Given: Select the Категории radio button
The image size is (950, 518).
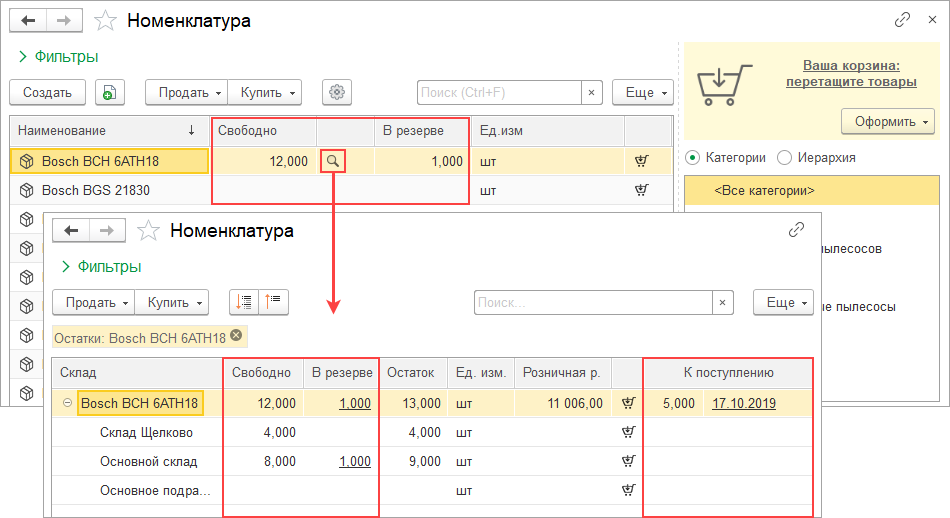Looking at the screenshot, I should [x=693, y=158].
